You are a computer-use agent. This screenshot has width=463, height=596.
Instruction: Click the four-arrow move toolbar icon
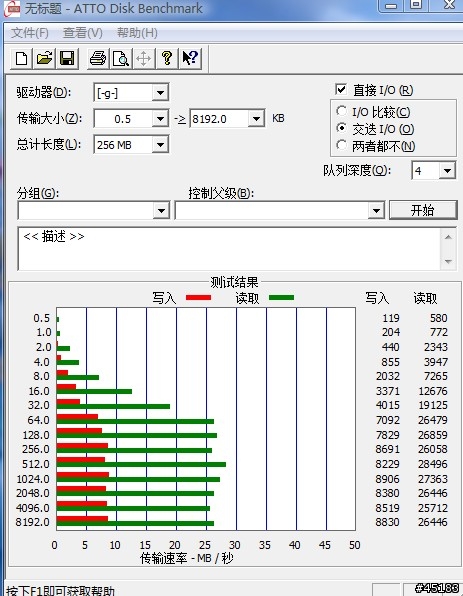pyautogui.click(x=144, y=59)
